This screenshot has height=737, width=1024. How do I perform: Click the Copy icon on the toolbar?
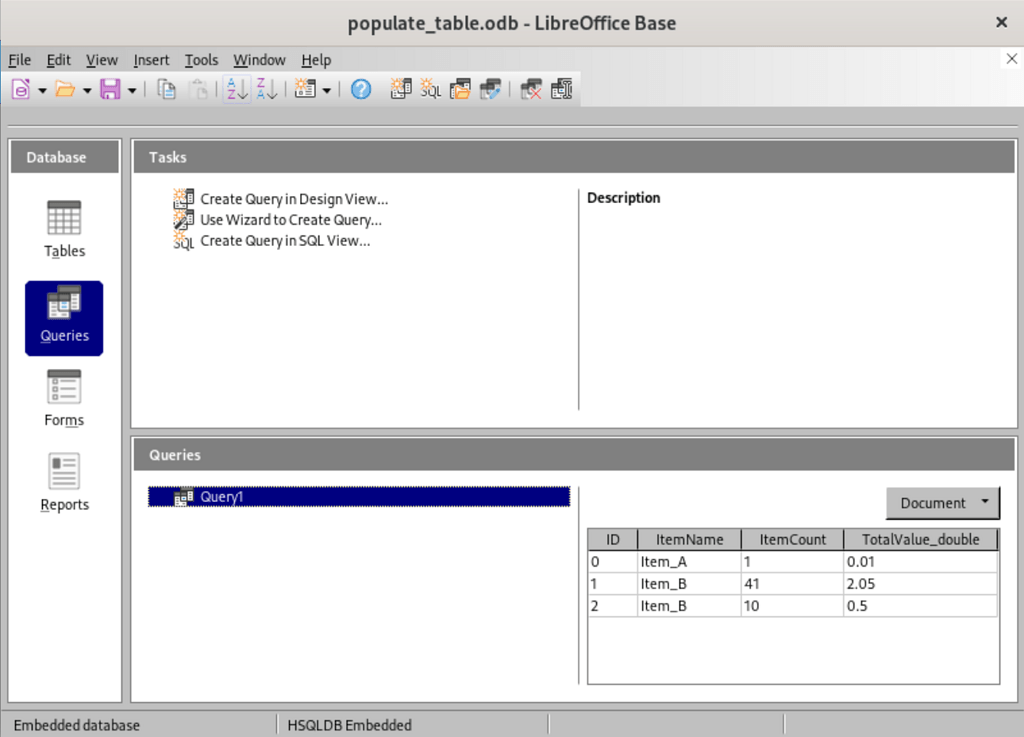tap(166, 89)
